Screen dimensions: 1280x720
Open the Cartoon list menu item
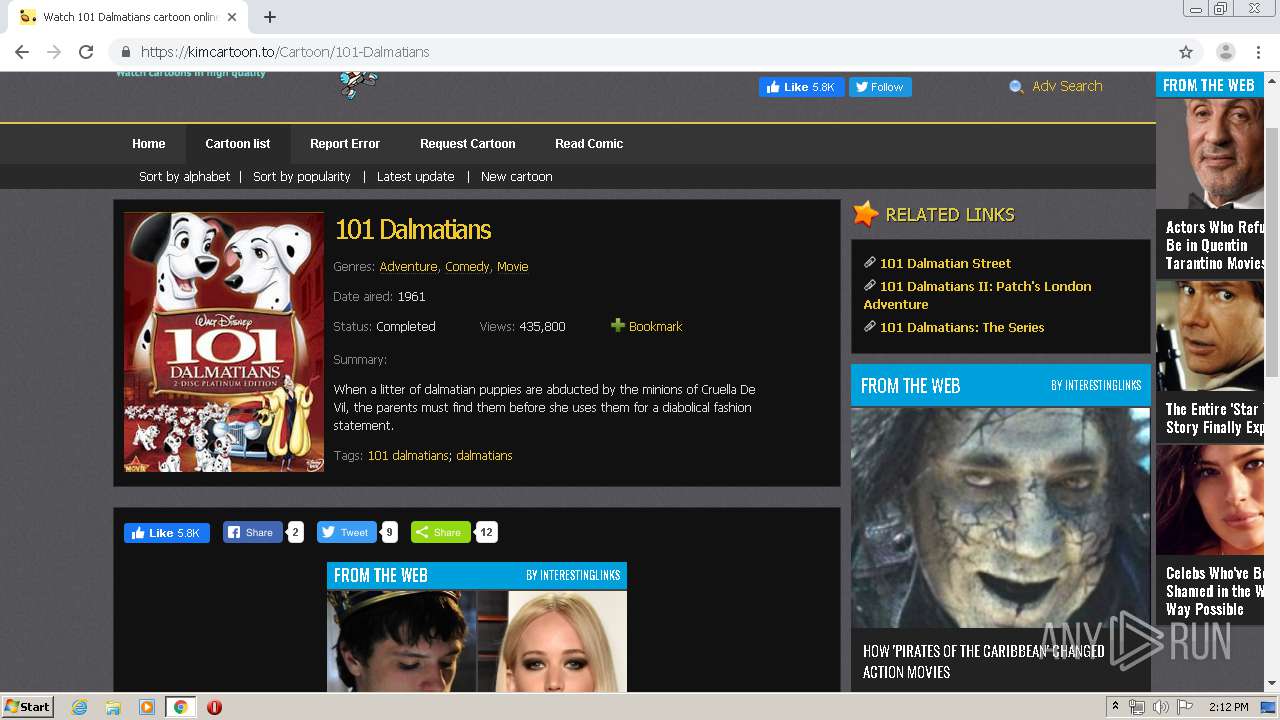tap(238, 144)
